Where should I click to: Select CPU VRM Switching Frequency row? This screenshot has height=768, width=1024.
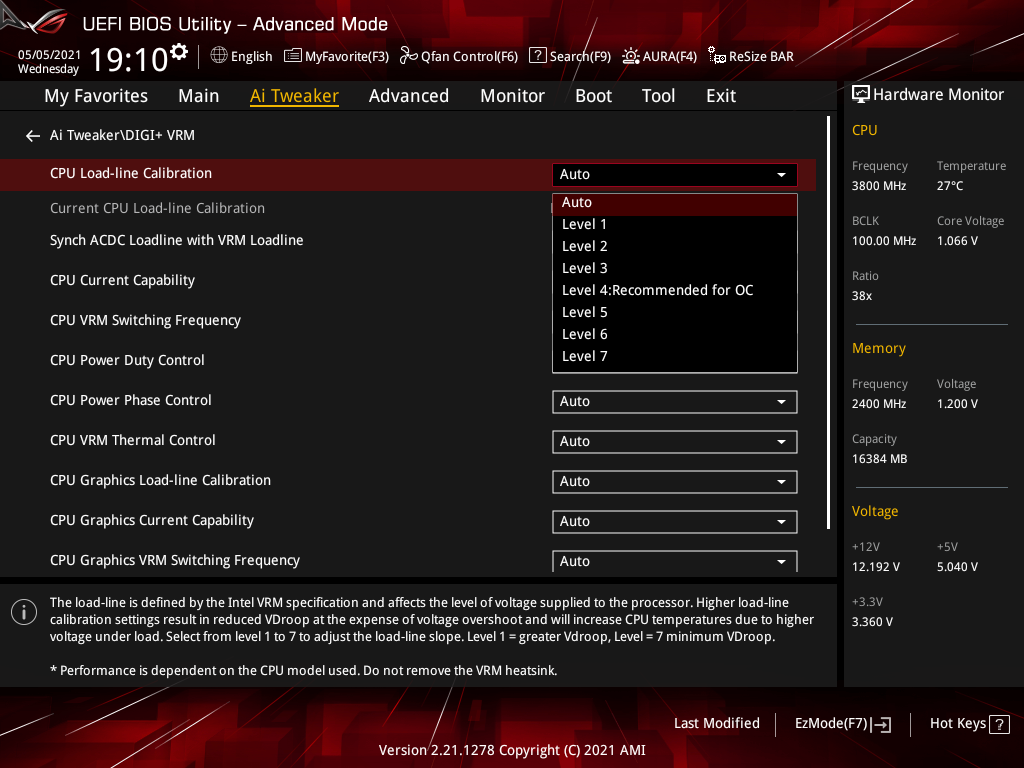pos(145,321)
